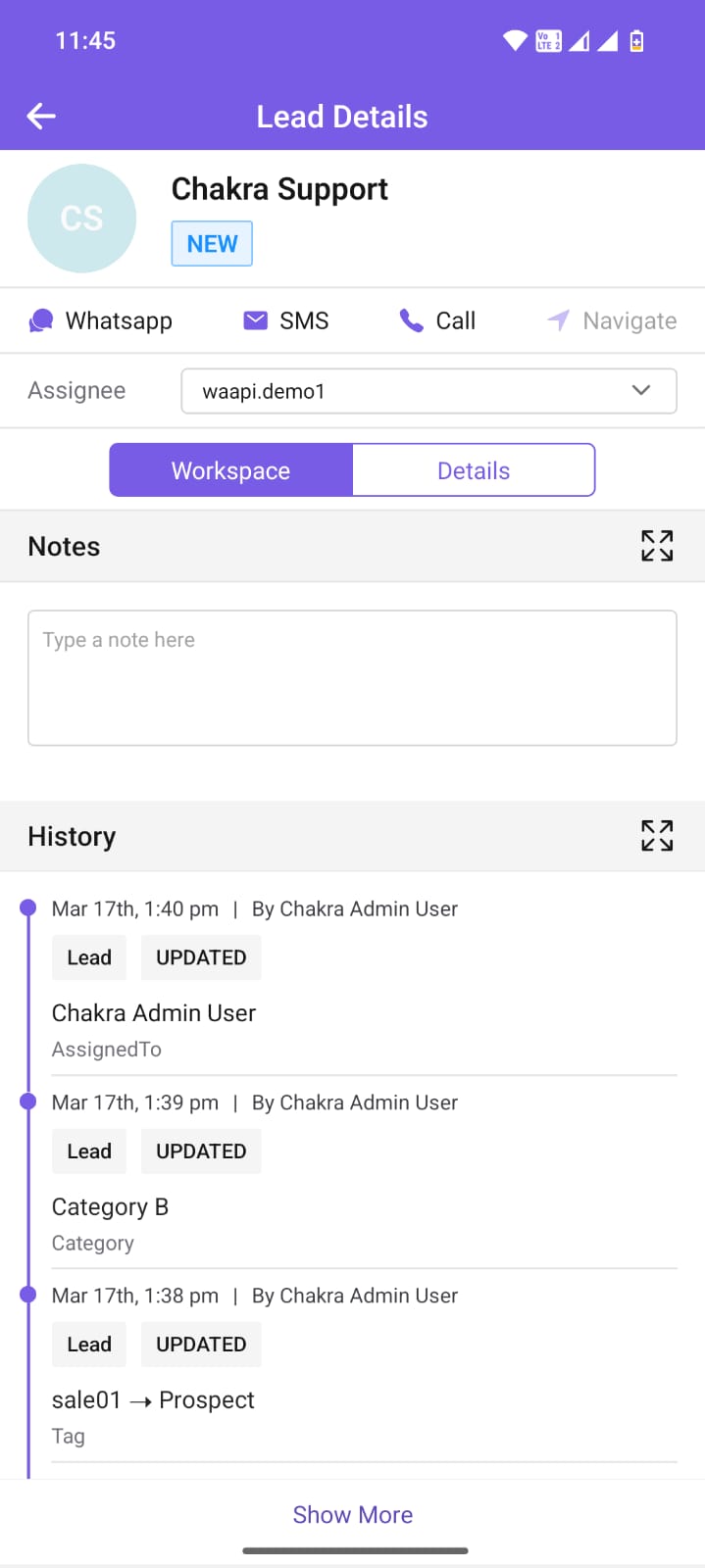The image size is (705, 1568).
Task: Open the Assignee dropdown
Action: click(x=640, y=390)
